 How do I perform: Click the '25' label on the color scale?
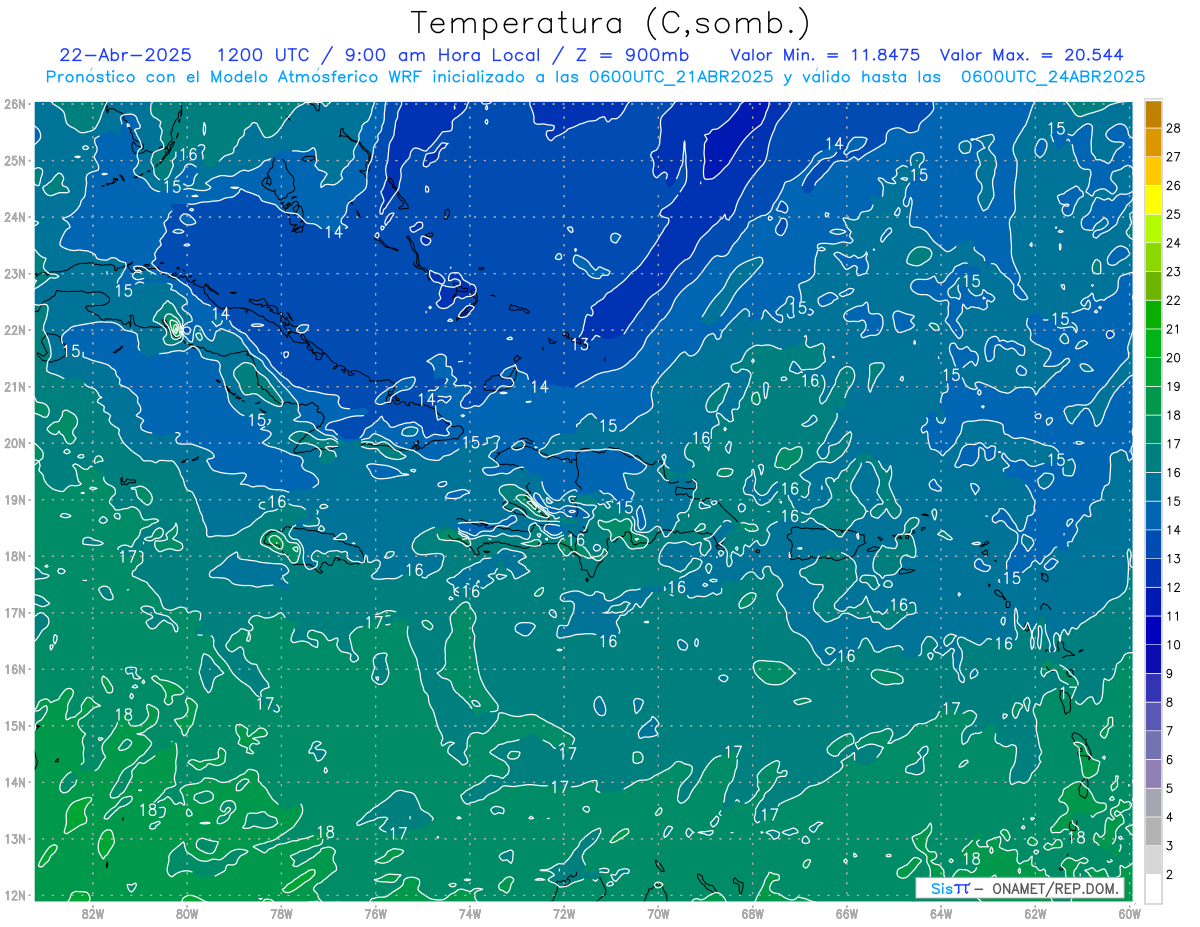(1174, 214)
